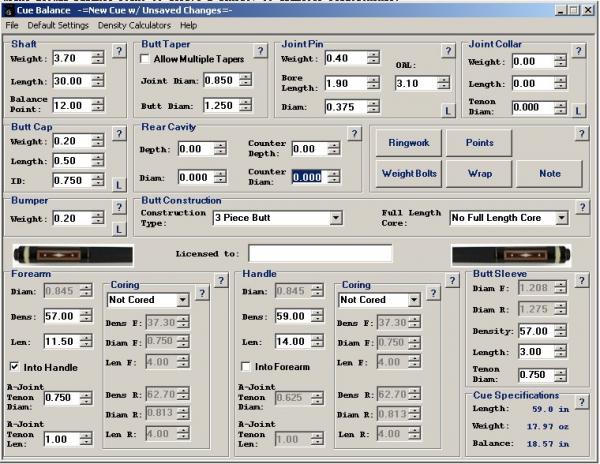Open the Construction Type dropdown
Screen dimensions: 600x464
(x=335, y=217)
